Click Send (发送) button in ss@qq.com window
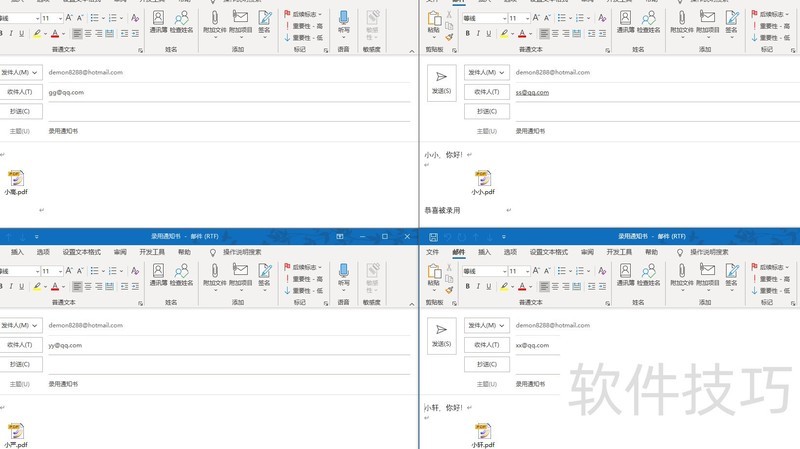This screenshot has width=800, height=449. (441, 83)
